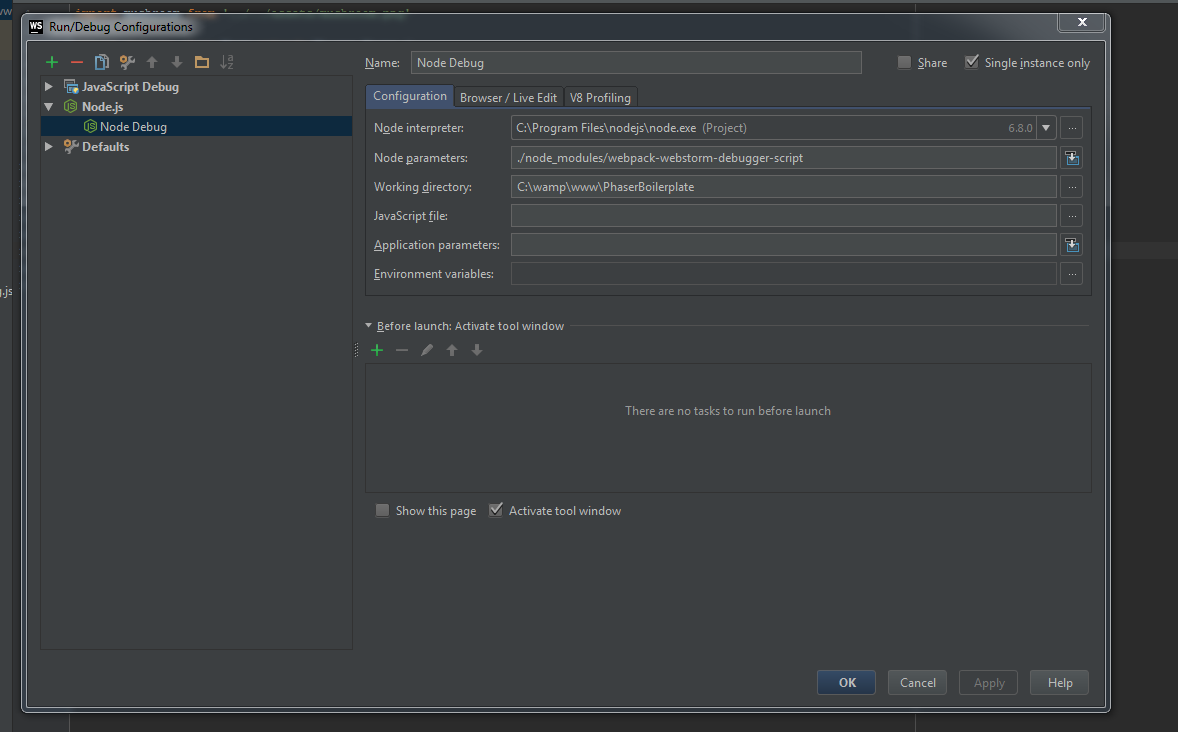
Task: Edit a Before launch task with the pencil icon
Action: click(x=427, y=350)
